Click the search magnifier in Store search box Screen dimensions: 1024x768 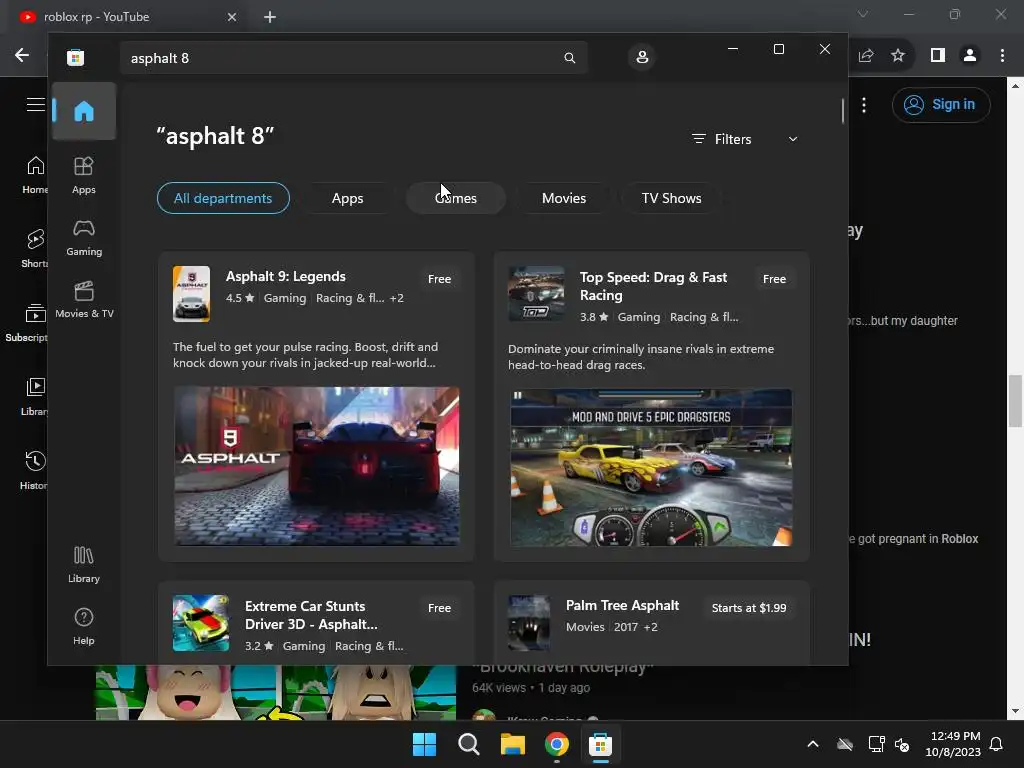(569, 58)
